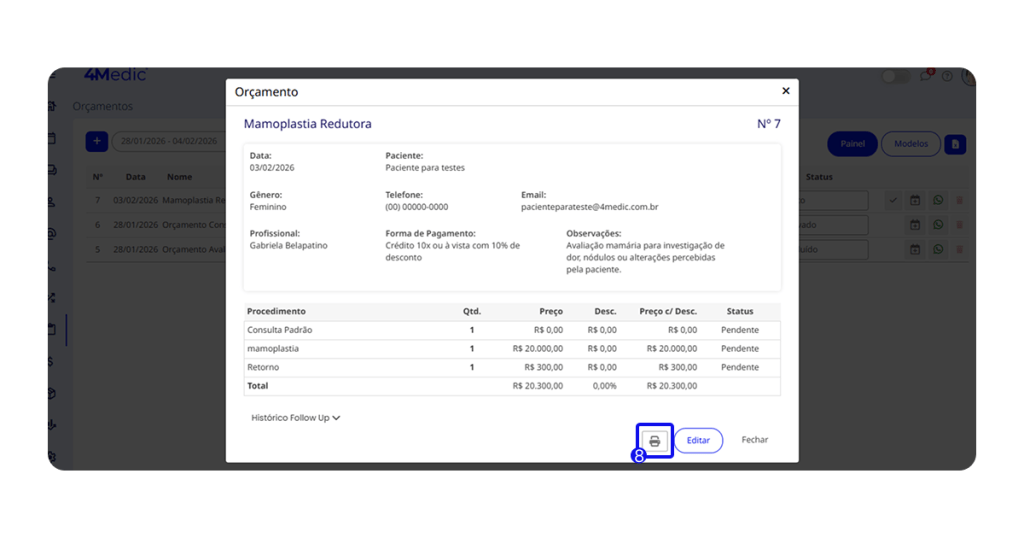Image resolution: width=1024 pixels, height=538 pixels.
Task: Click the blue document export icon
Action: 955,144
